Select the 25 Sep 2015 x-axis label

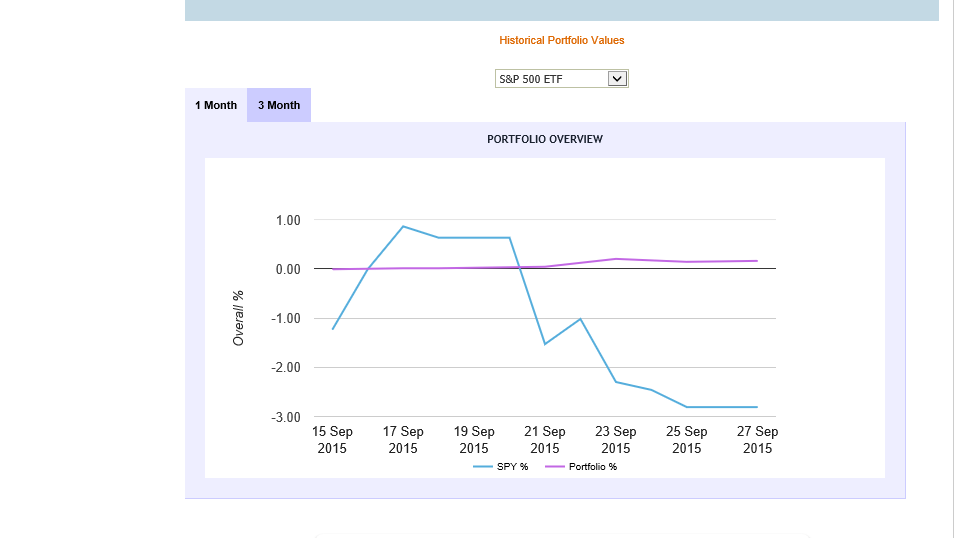(687, 440)
